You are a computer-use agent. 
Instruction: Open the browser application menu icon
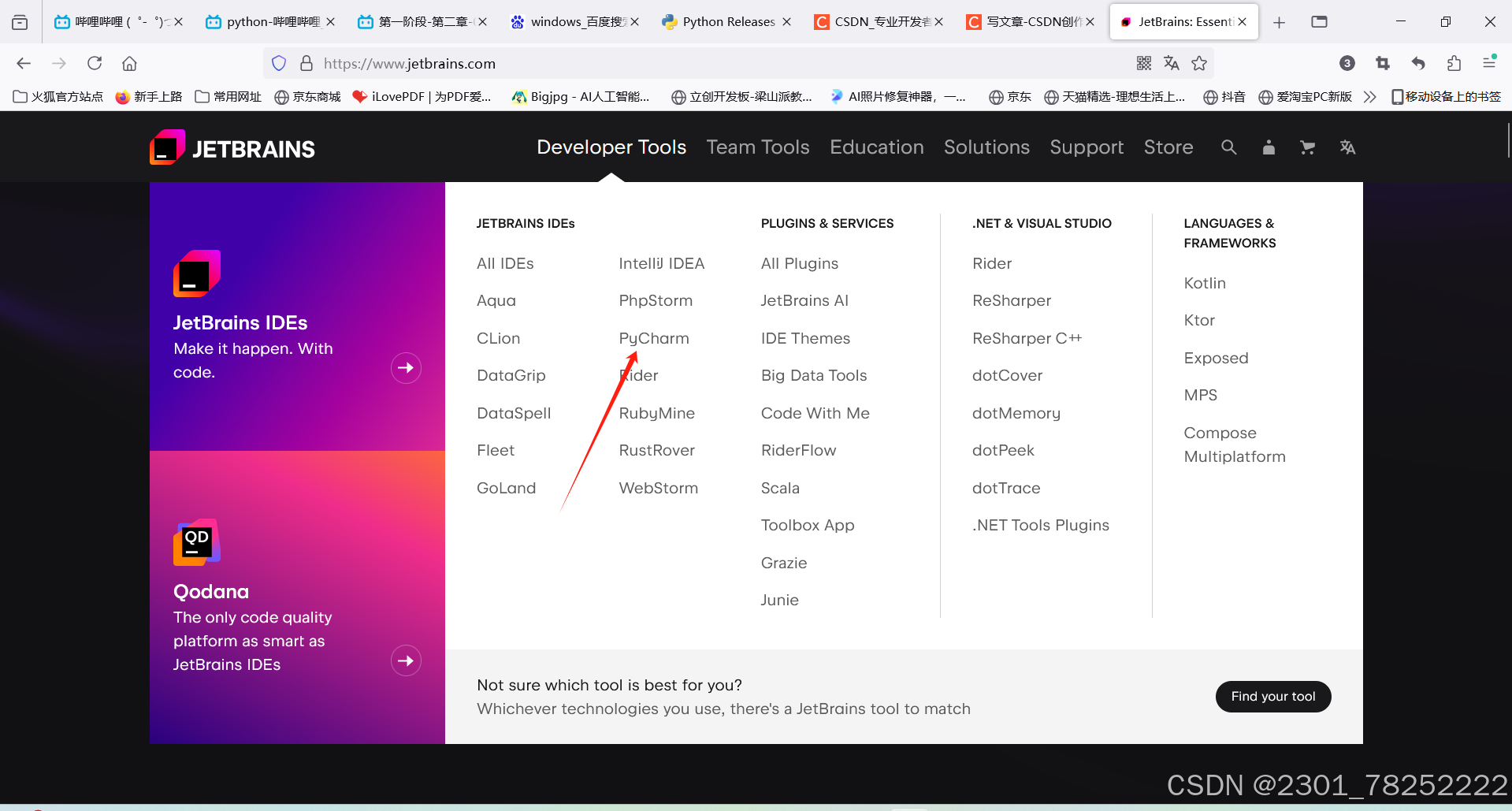click(1489, 62)
